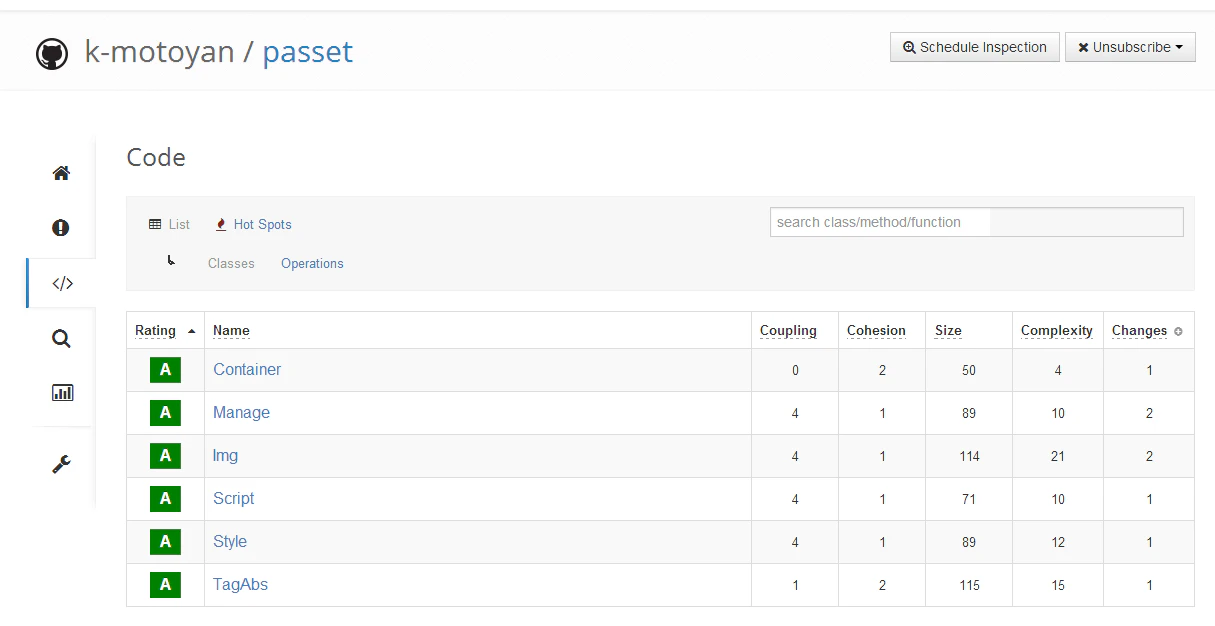Click the k-motoyan owner name

[x=159, y=52]
